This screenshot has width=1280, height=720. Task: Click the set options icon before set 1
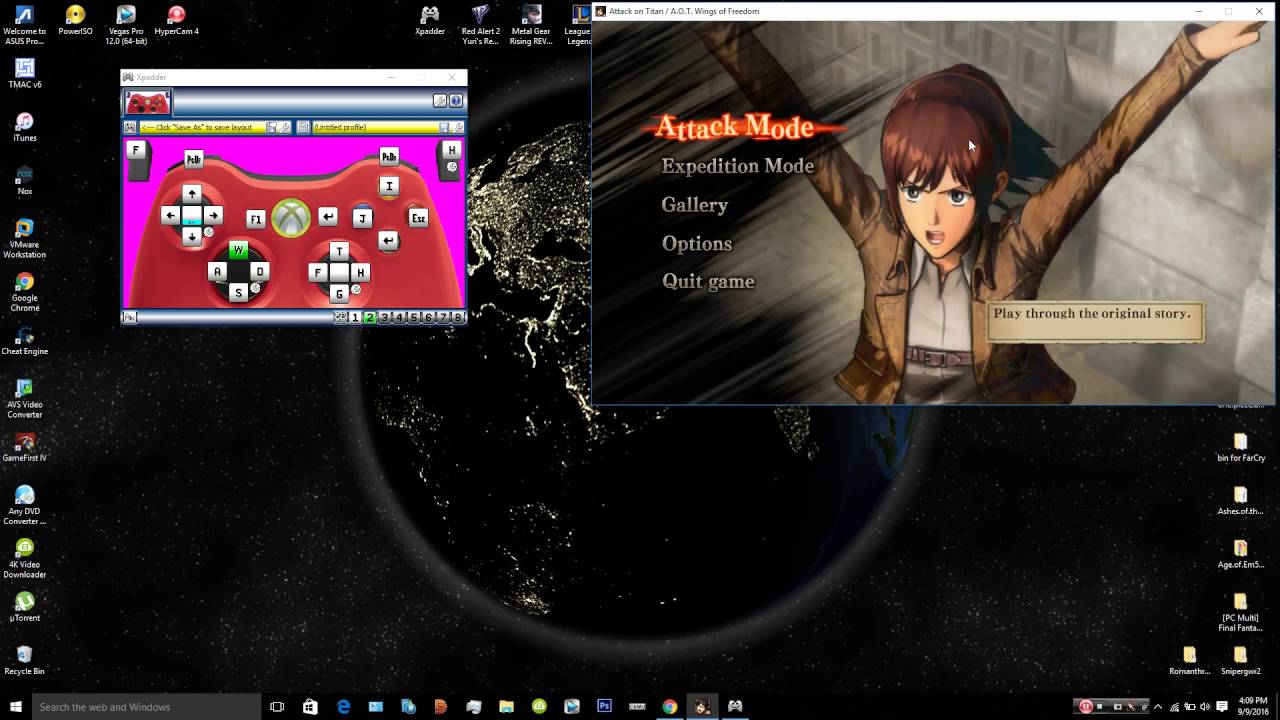[340, 317]
